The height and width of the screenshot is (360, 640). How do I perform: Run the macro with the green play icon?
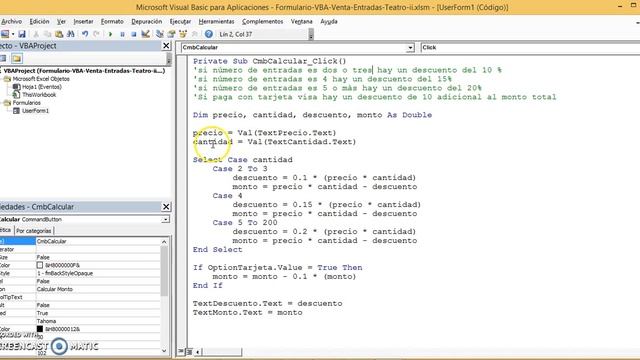110,34
